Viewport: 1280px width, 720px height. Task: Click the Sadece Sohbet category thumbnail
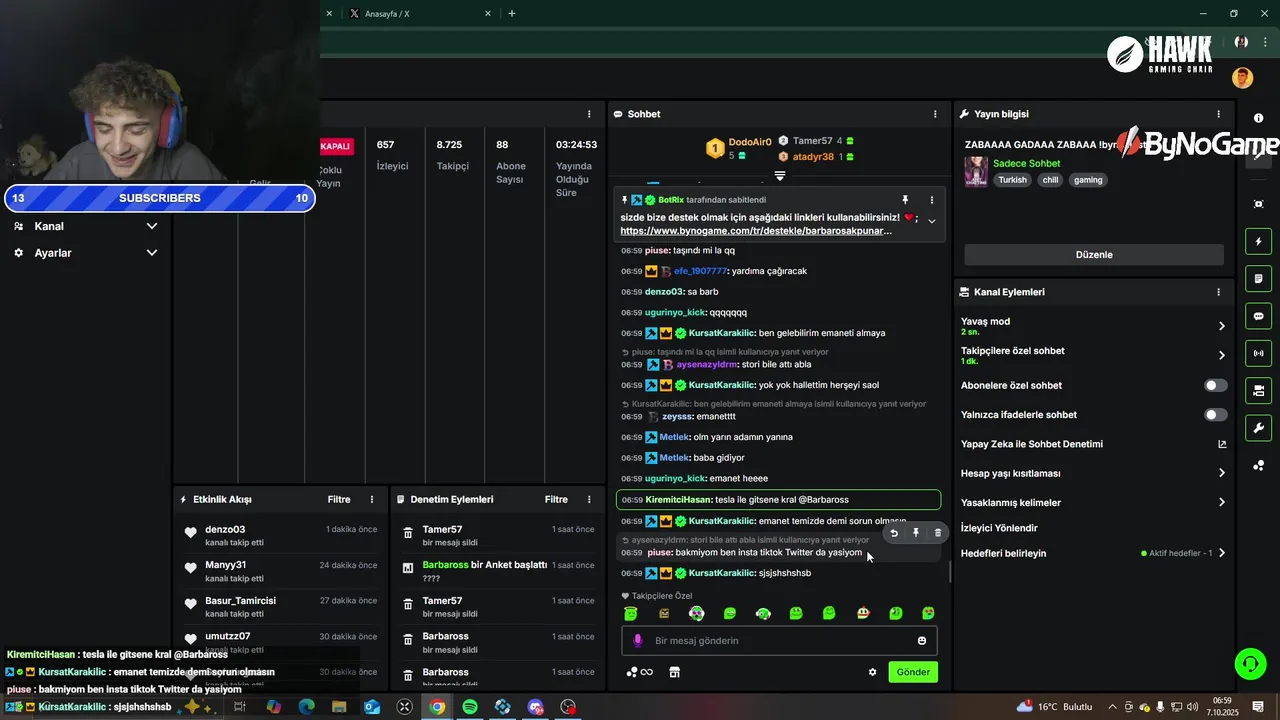[x=976, y=171]
